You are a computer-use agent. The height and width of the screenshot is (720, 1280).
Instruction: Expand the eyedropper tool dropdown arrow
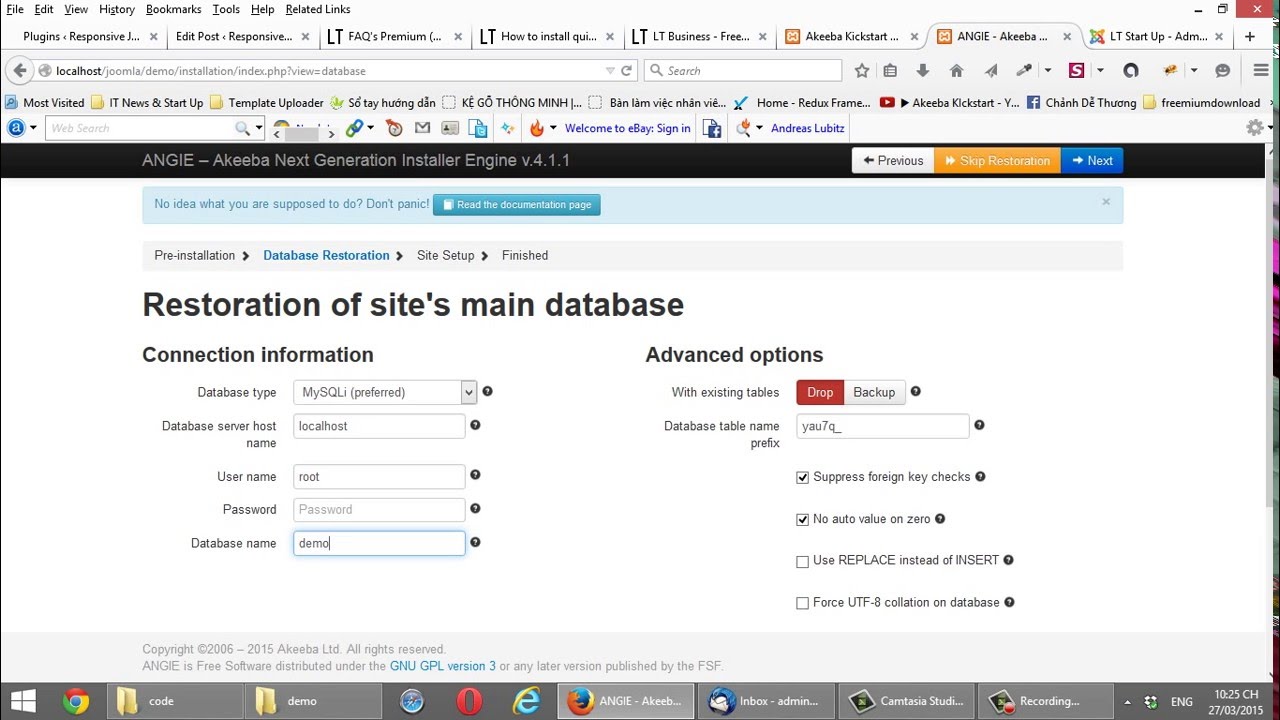click(x=1047, y=71)
